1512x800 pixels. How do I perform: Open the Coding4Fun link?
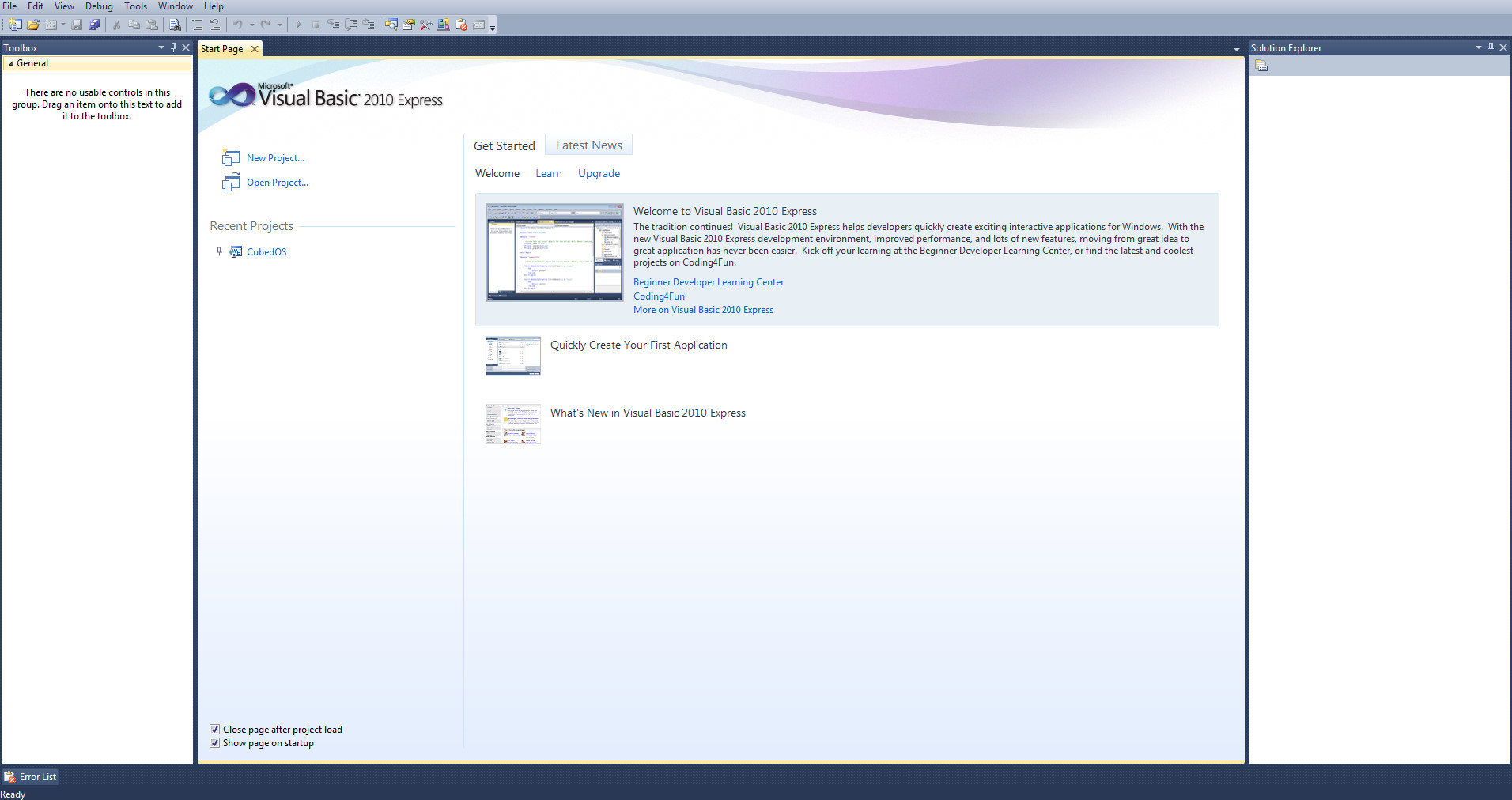click(659, 296)
